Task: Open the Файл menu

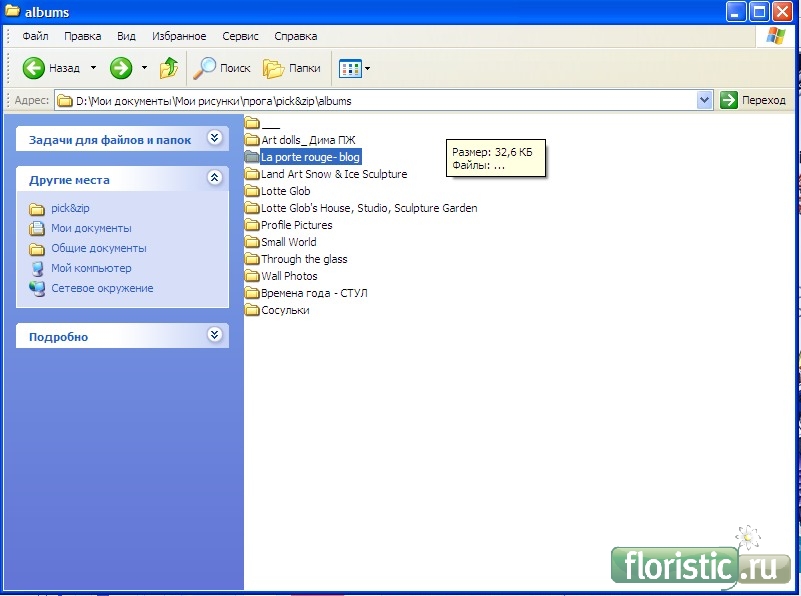Action: [35, 36]
